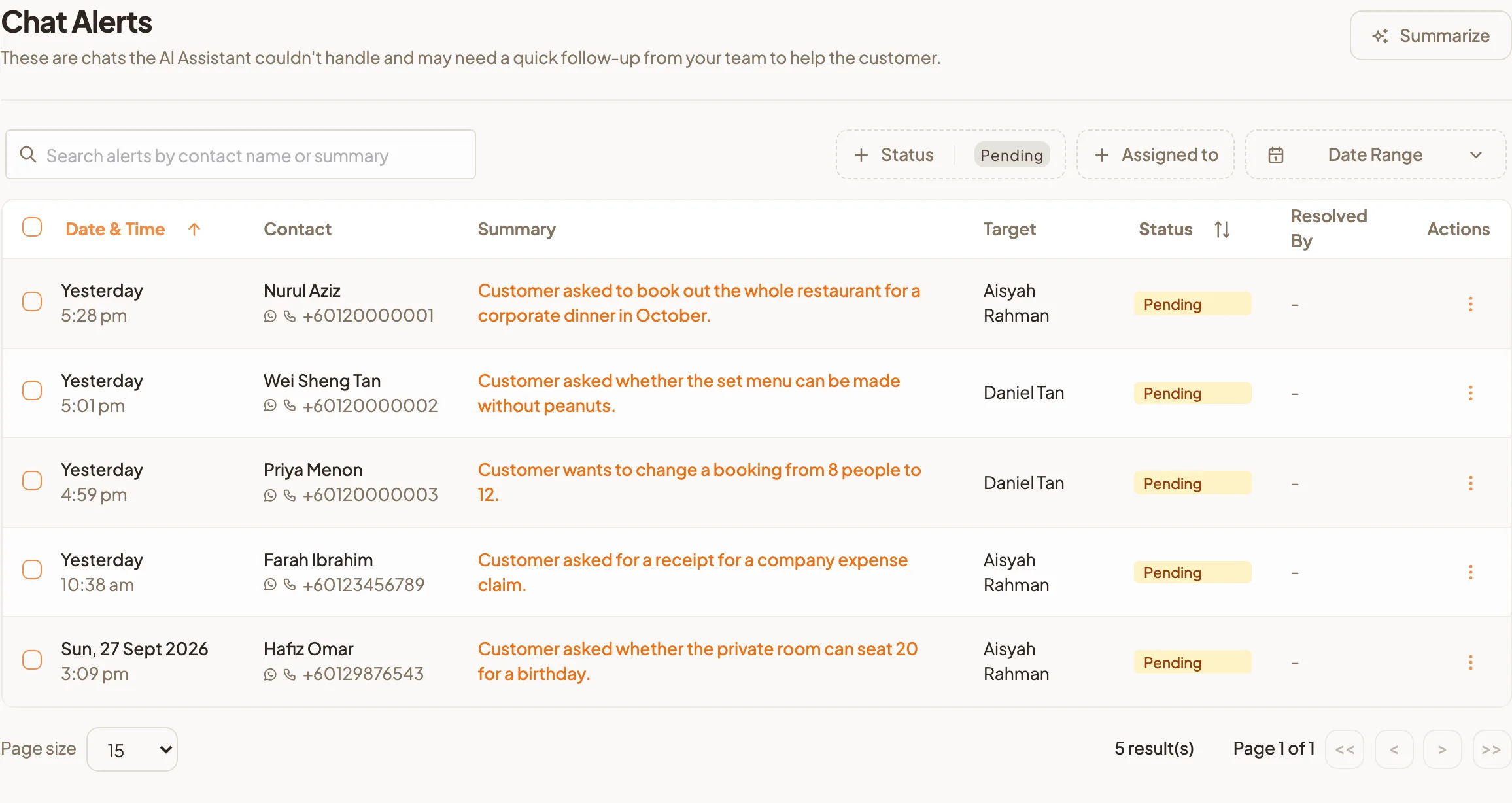Open the company expense claim receipt summary
Screen dimensions: 1512x803
coord(693,572)
